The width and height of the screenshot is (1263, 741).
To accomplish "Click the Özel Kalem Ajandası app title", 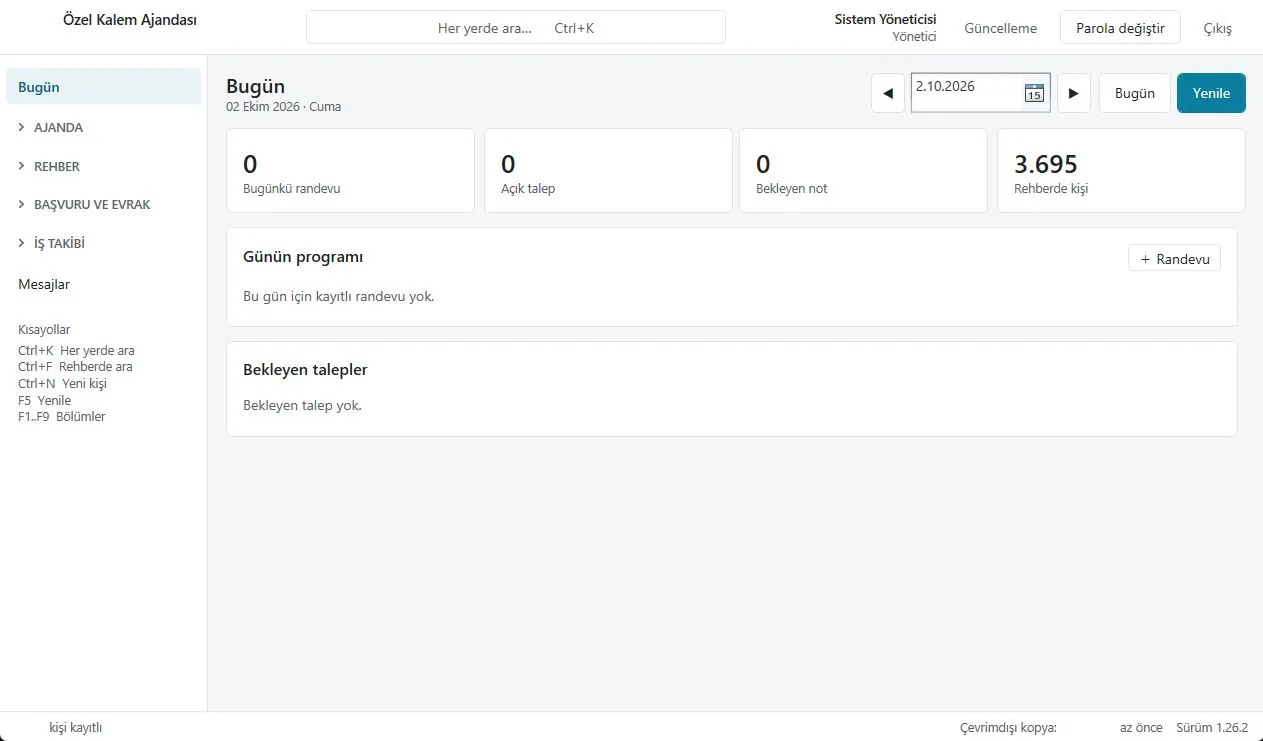I will (x=129, y=20).
